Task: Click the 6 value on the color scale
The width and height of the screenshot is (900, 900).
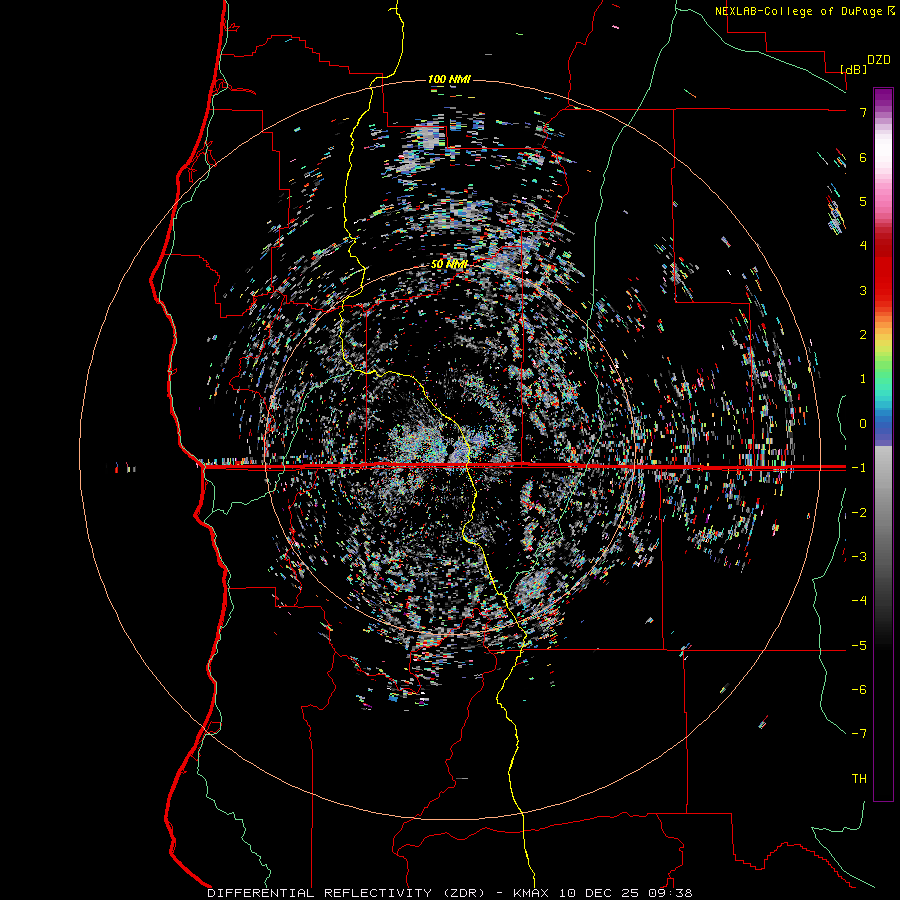Action: pos(863,157)
